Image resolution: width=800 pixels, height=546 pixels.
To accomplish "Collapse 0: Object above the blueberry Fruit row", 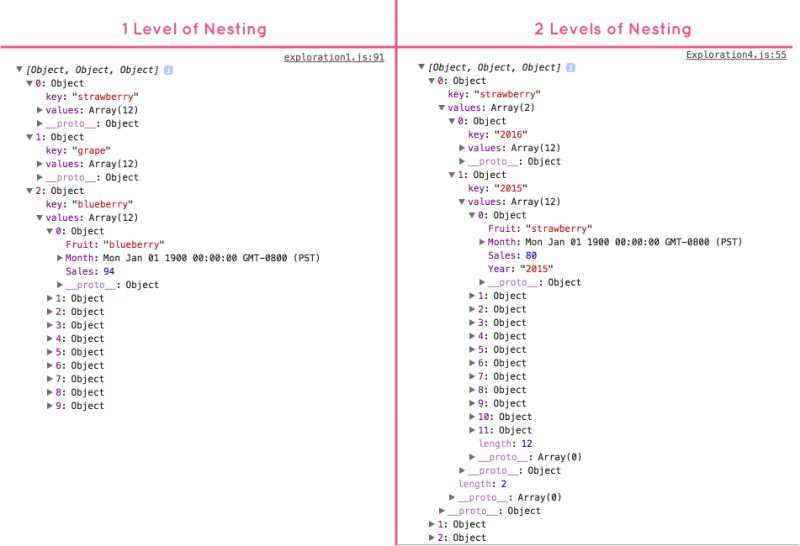I will pos(49,231).
